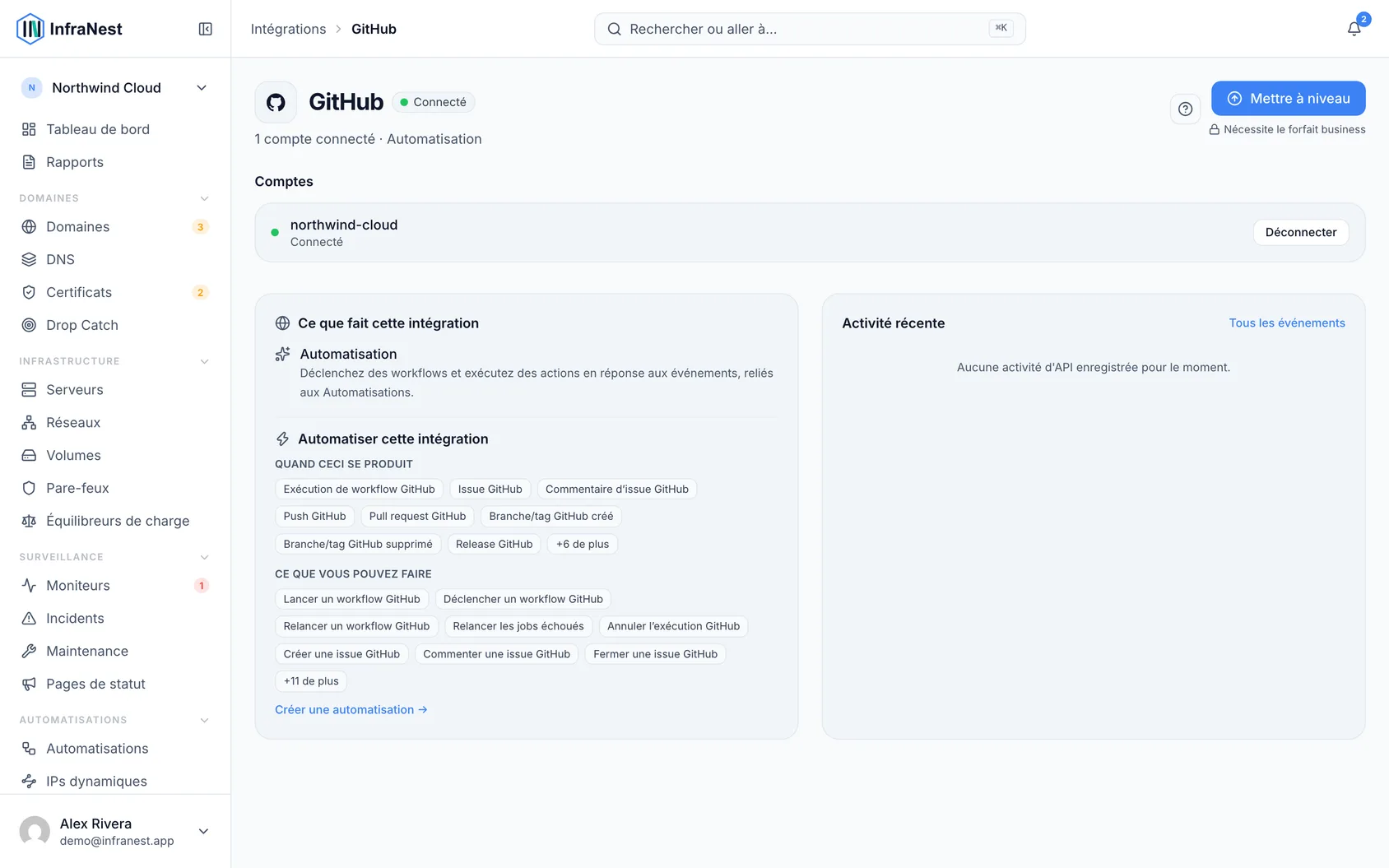This screenshot has height=868, width=1389.
Task: Open the Northwind Cloud workspace dropdown
Action: point(114,88)
